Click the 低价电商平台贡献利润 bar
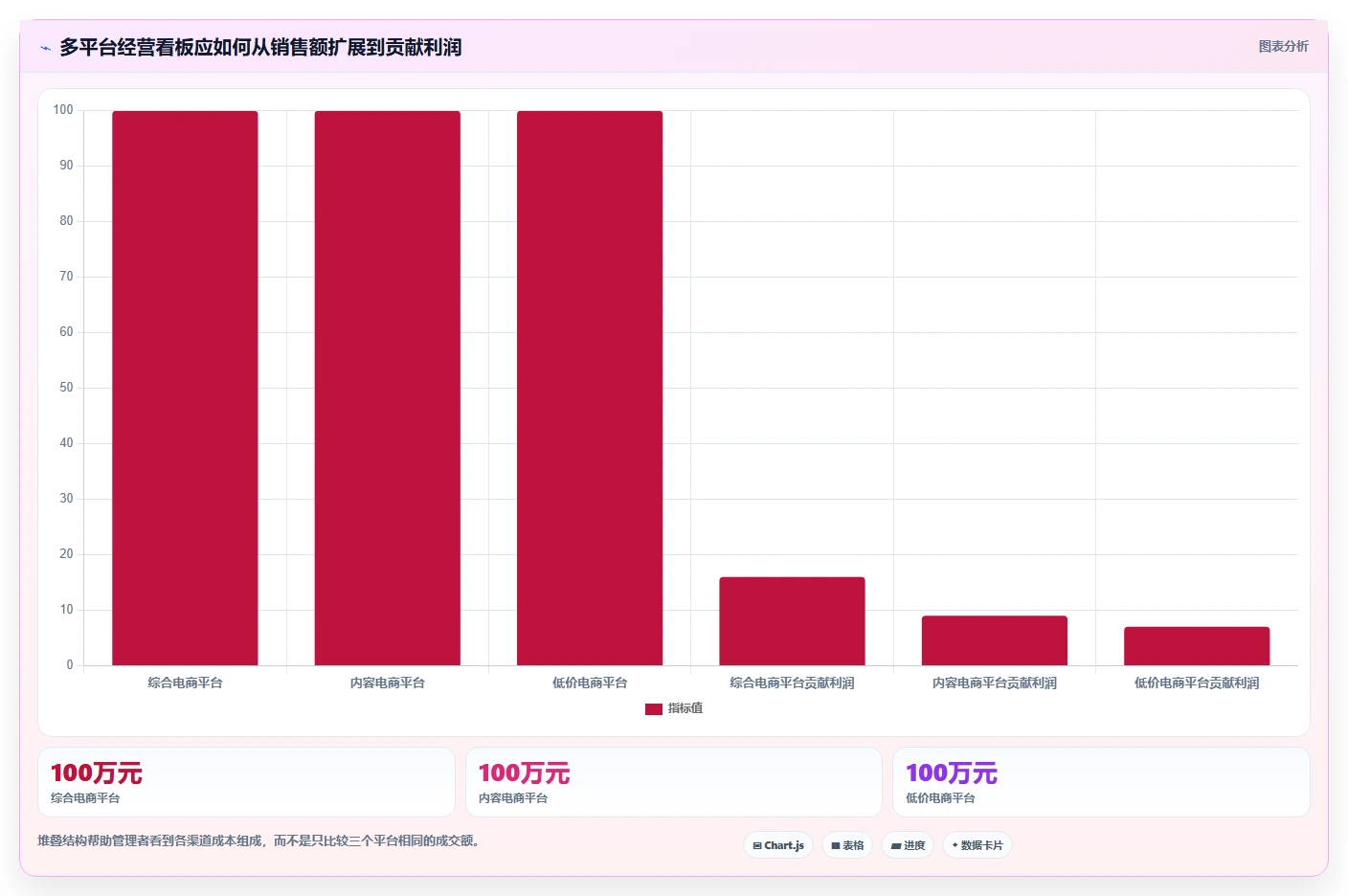The width and height of the screenshot is (1348, 896). 1197,646
